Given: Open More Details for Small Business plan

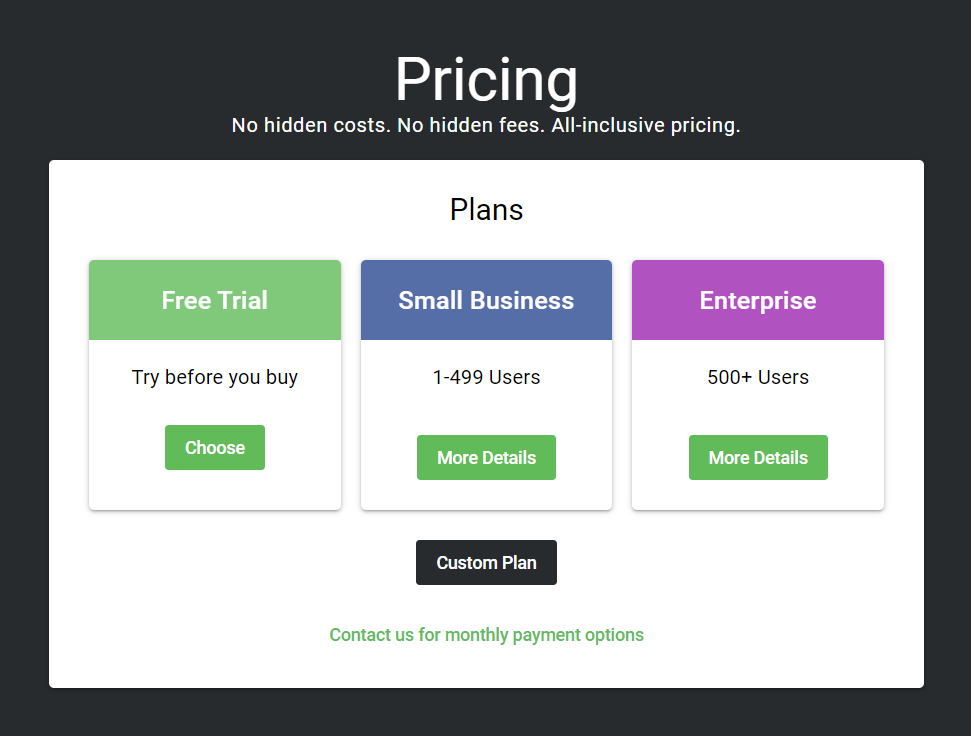Looking at the screenshot, I should point(486,457).
